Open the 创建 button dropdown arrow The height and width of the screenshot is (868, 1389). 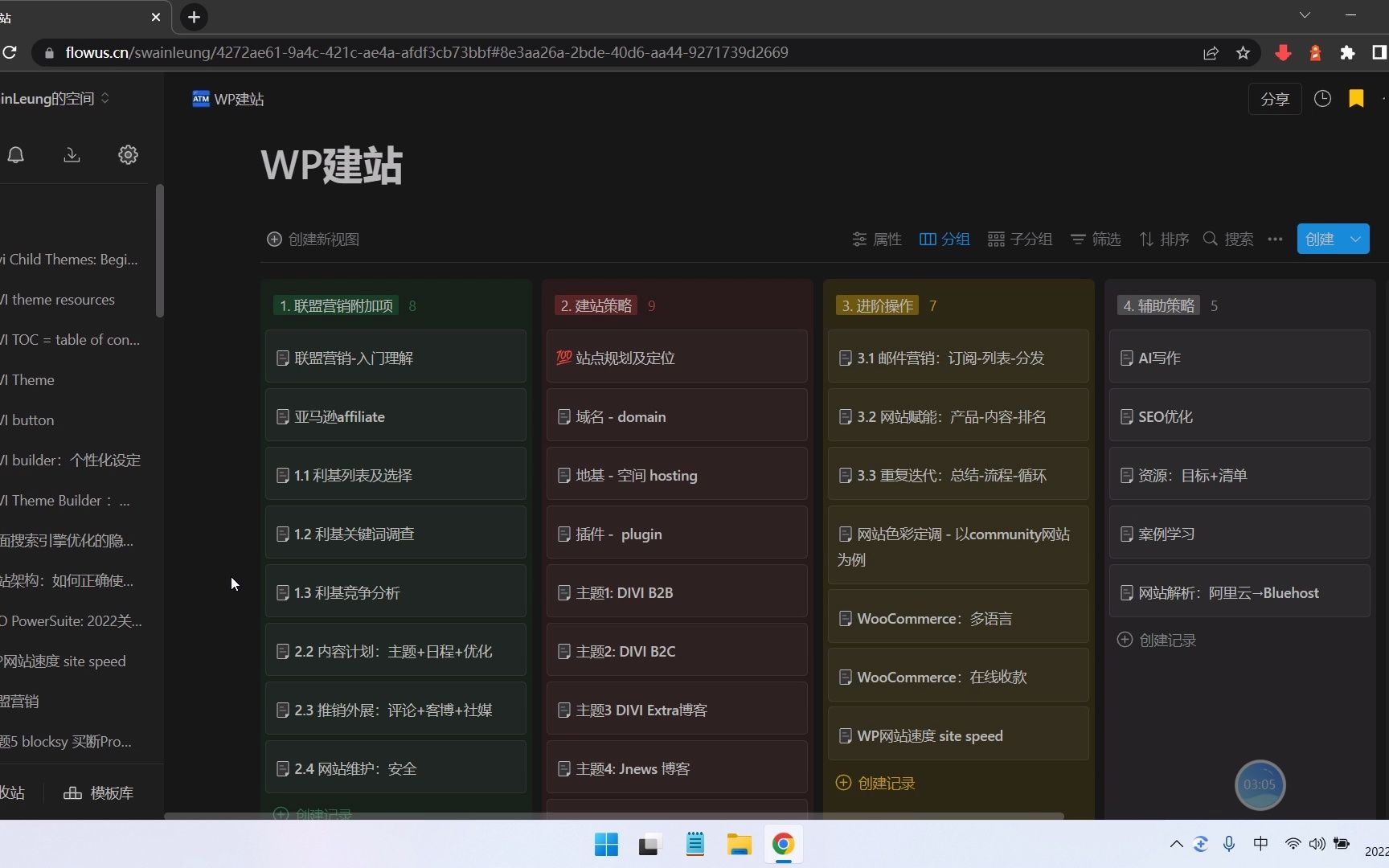click(x=1355, y=239)
